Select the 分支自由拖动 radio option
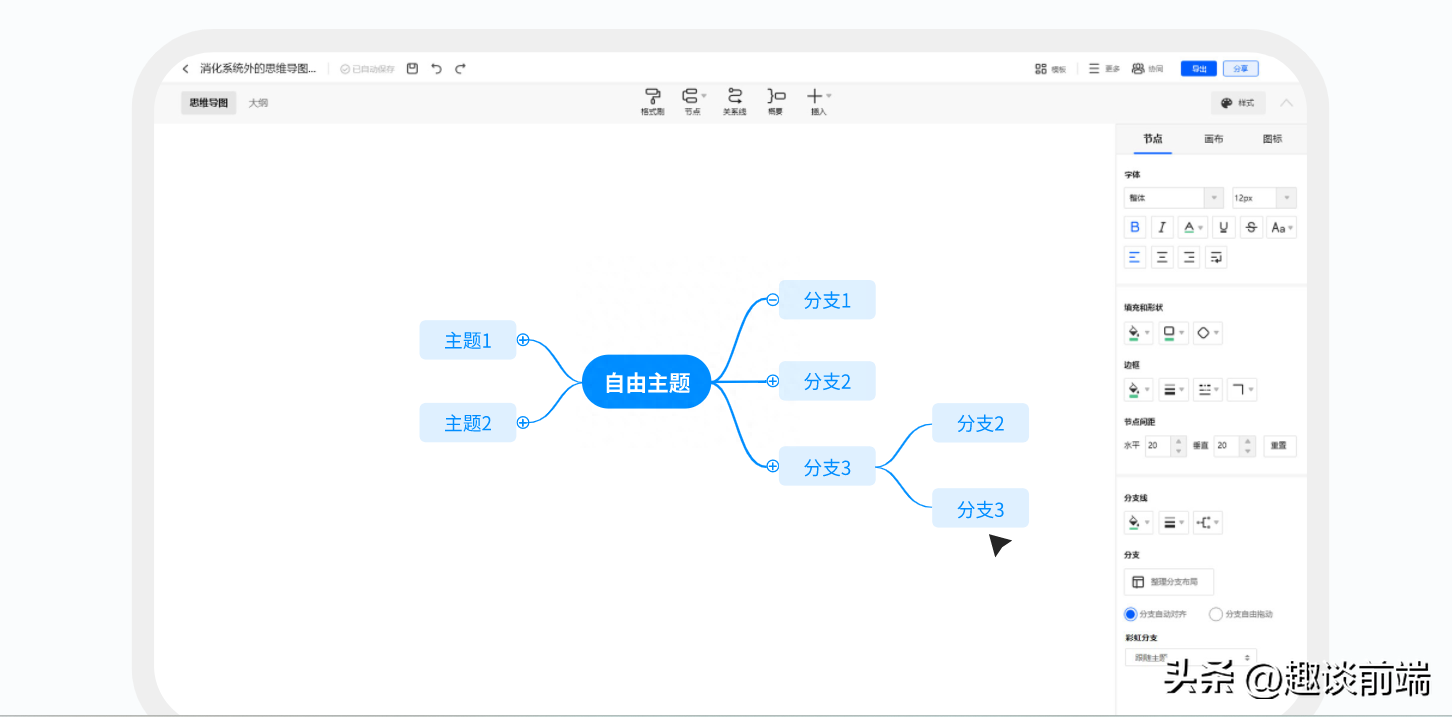Image resolution: width=1452 pixels, height=717 pixels. click(1215, 614)
